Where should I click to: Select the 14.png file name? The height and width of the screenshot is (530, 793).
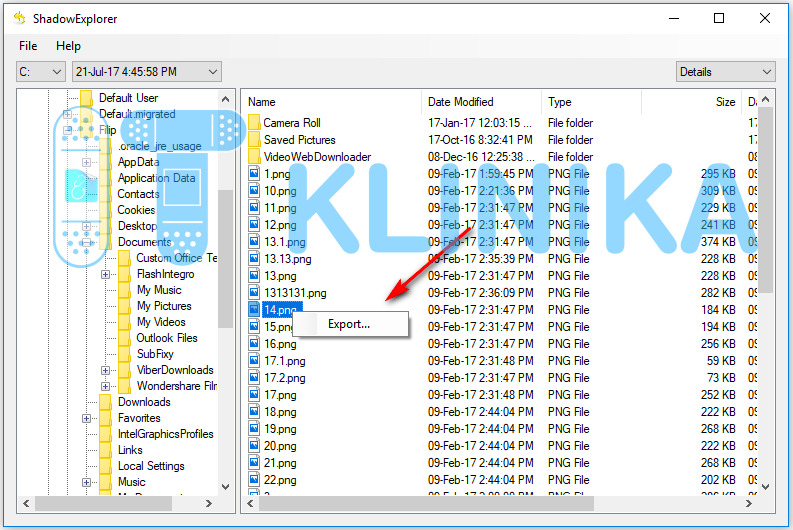click(x=282, y=310)
